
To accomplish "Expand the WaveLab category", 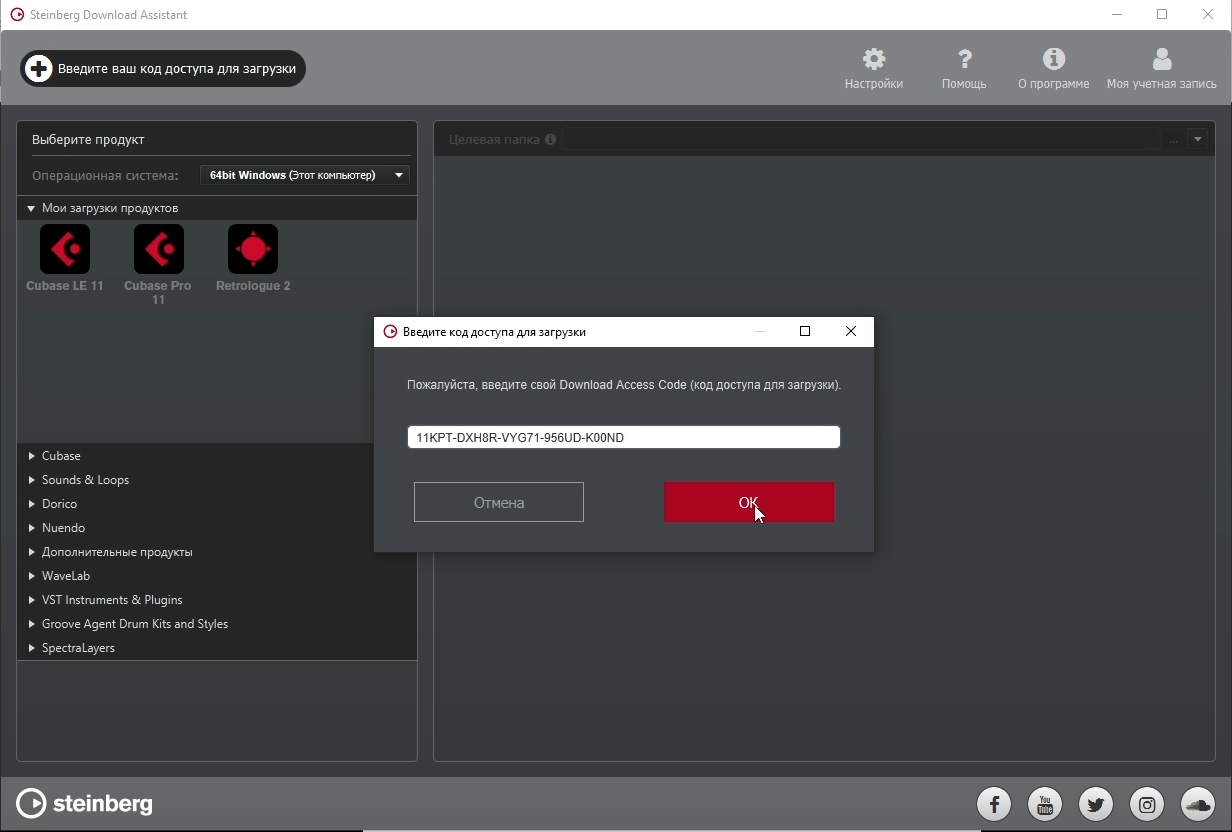I will click(x=32, y=576).
